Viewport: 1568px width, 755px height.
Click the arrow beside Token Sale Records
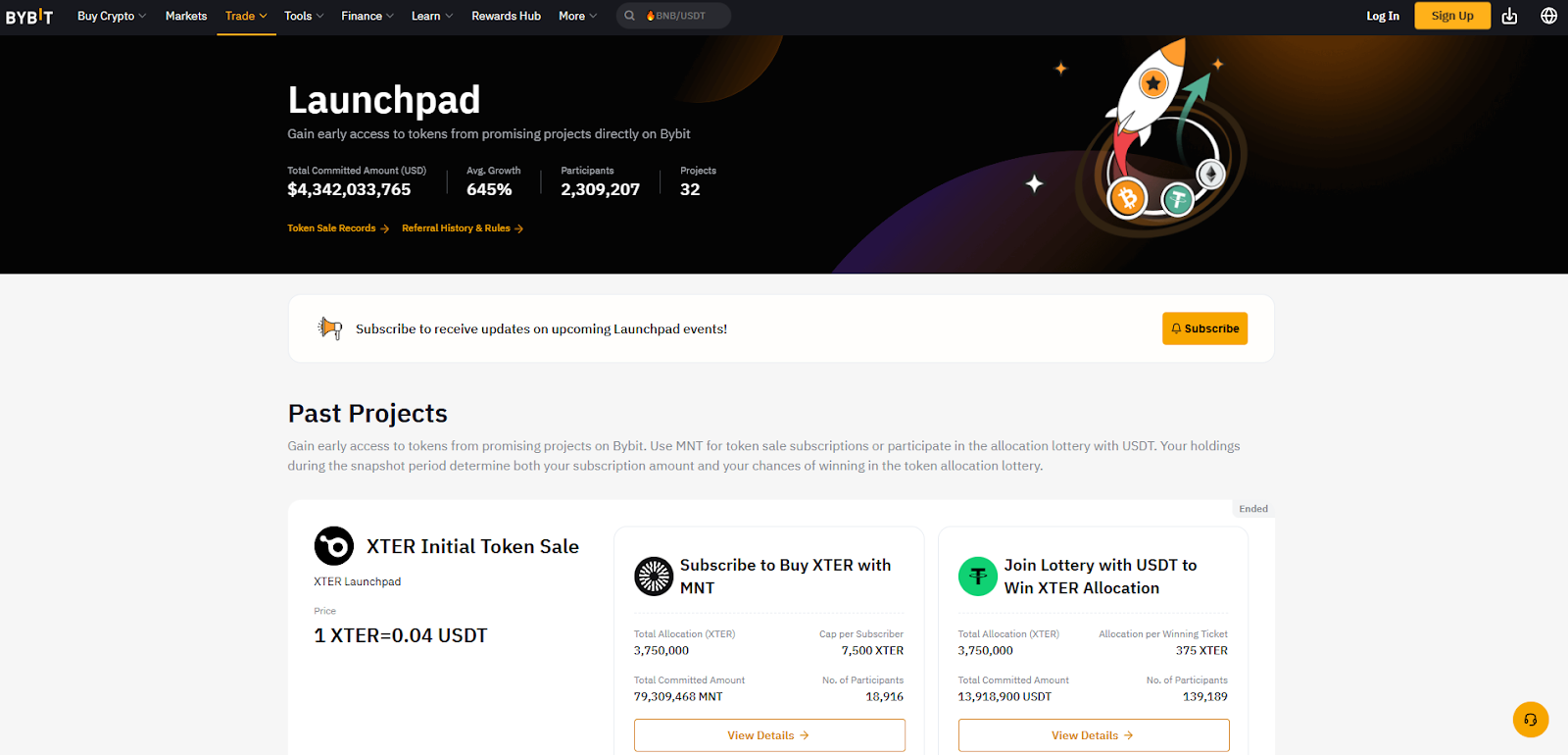(385, 228)
